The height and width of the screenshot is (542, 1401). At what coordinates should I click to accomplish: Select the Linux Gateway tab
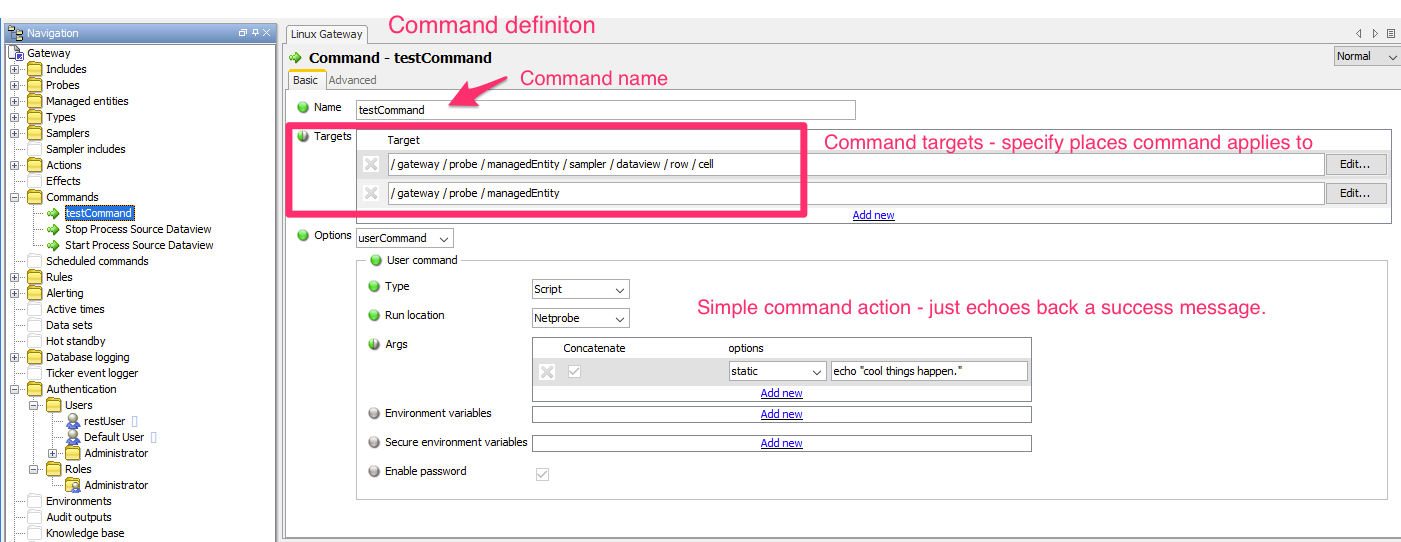[x=327, y=34]
